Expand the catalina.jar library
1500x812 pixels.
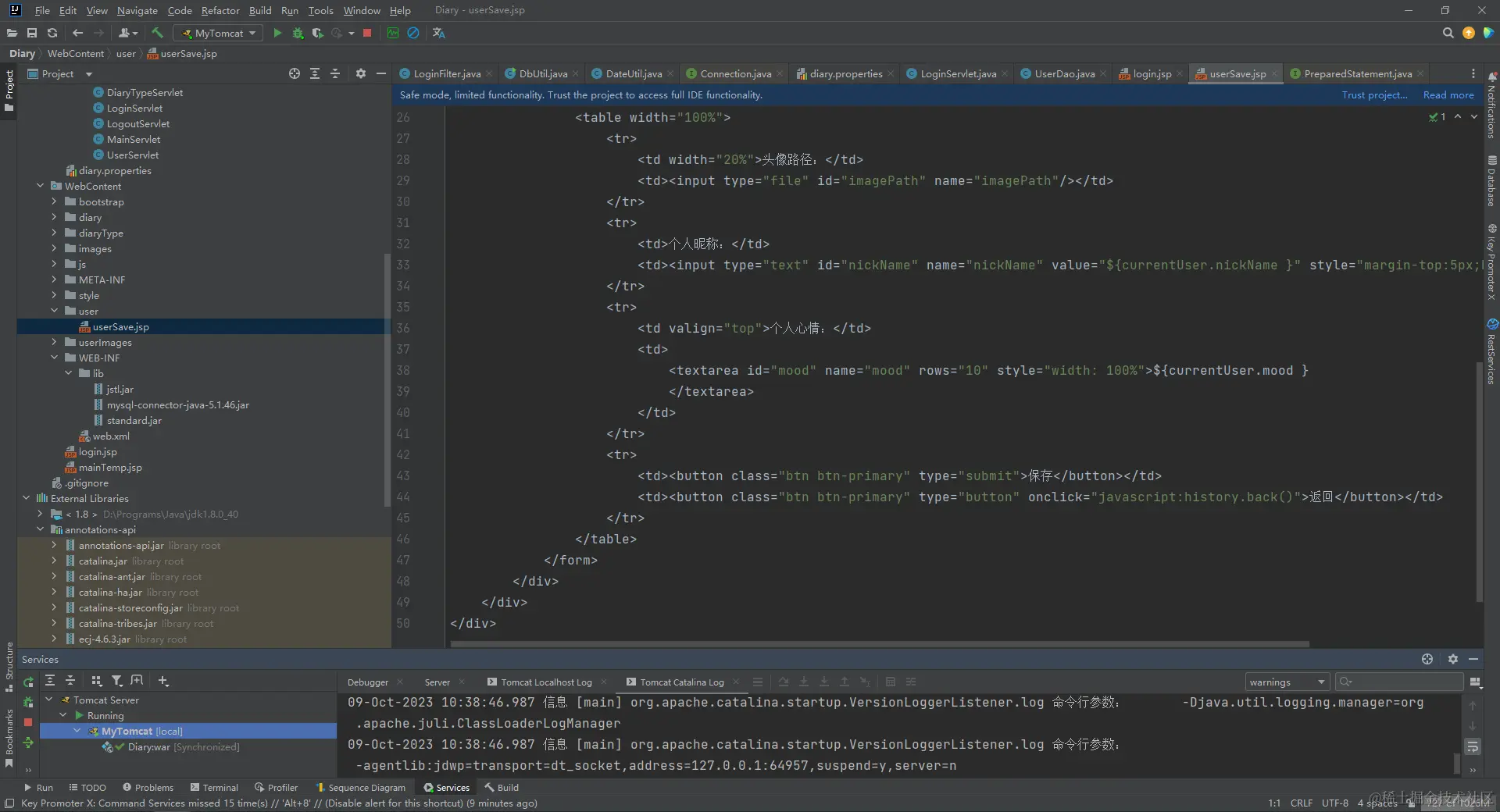(54, 561)
